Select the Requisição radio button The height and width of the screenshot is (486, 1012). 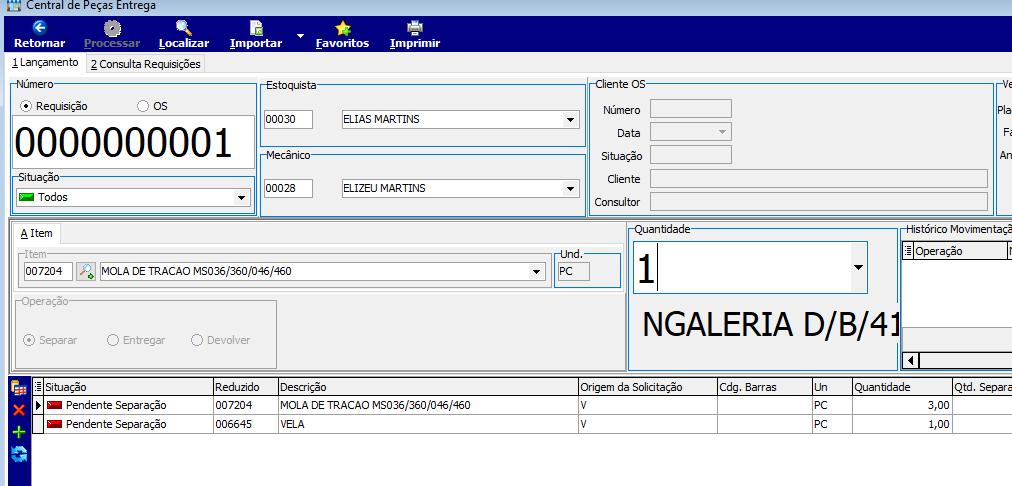coord(26,106)
